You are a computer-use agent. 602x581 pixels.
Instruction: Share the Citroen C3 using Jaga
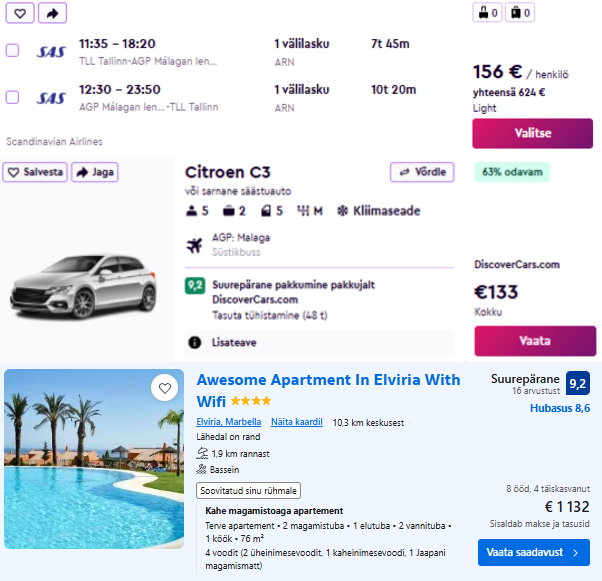94,172
